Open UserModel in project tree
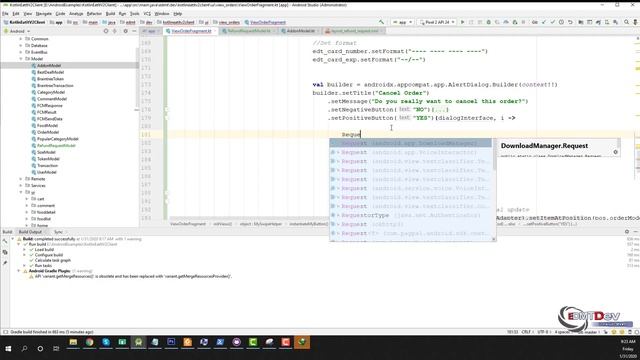Viewport: 640px width, 360px height. pos(47,172)
